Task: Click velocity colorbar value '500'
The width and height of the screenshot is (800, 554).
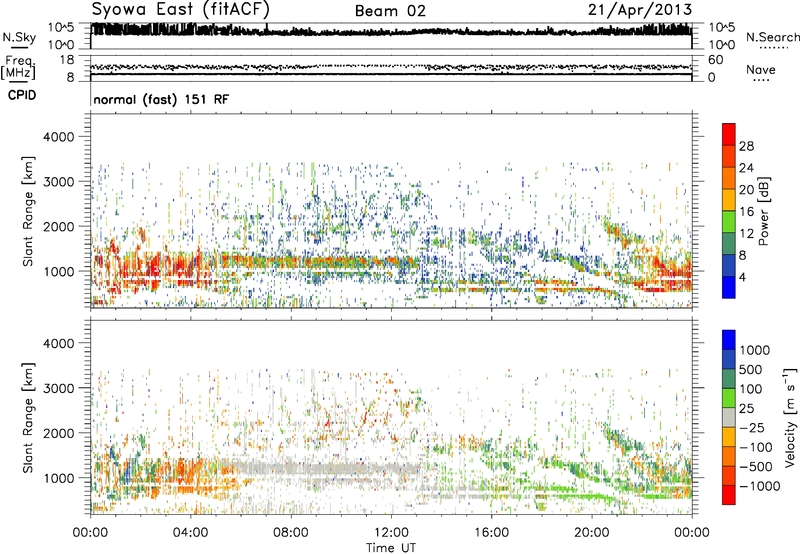Action: point(751,369)
